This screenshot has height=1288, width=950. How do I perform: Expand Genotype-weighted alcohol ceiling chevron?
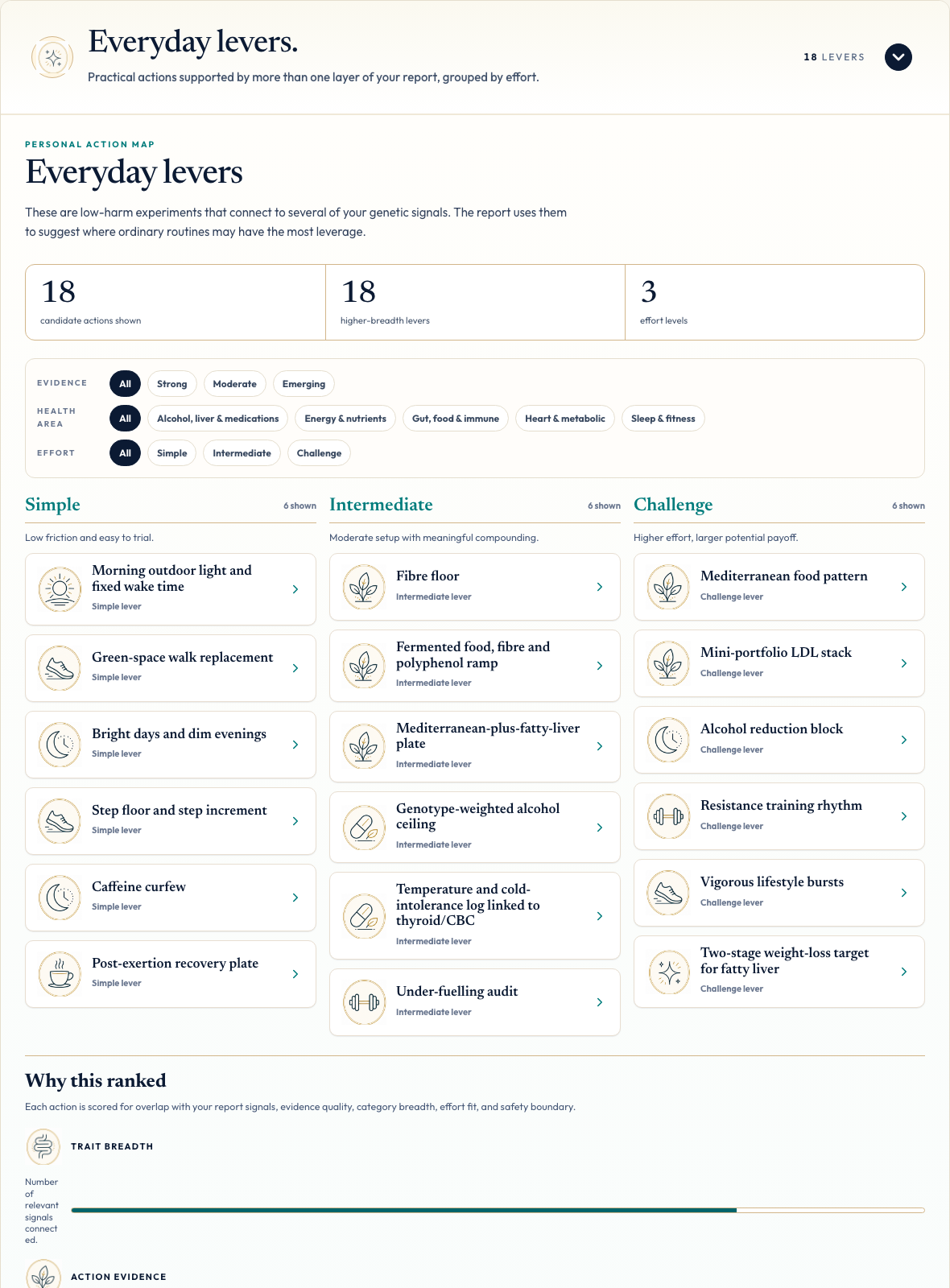(600, 828)
